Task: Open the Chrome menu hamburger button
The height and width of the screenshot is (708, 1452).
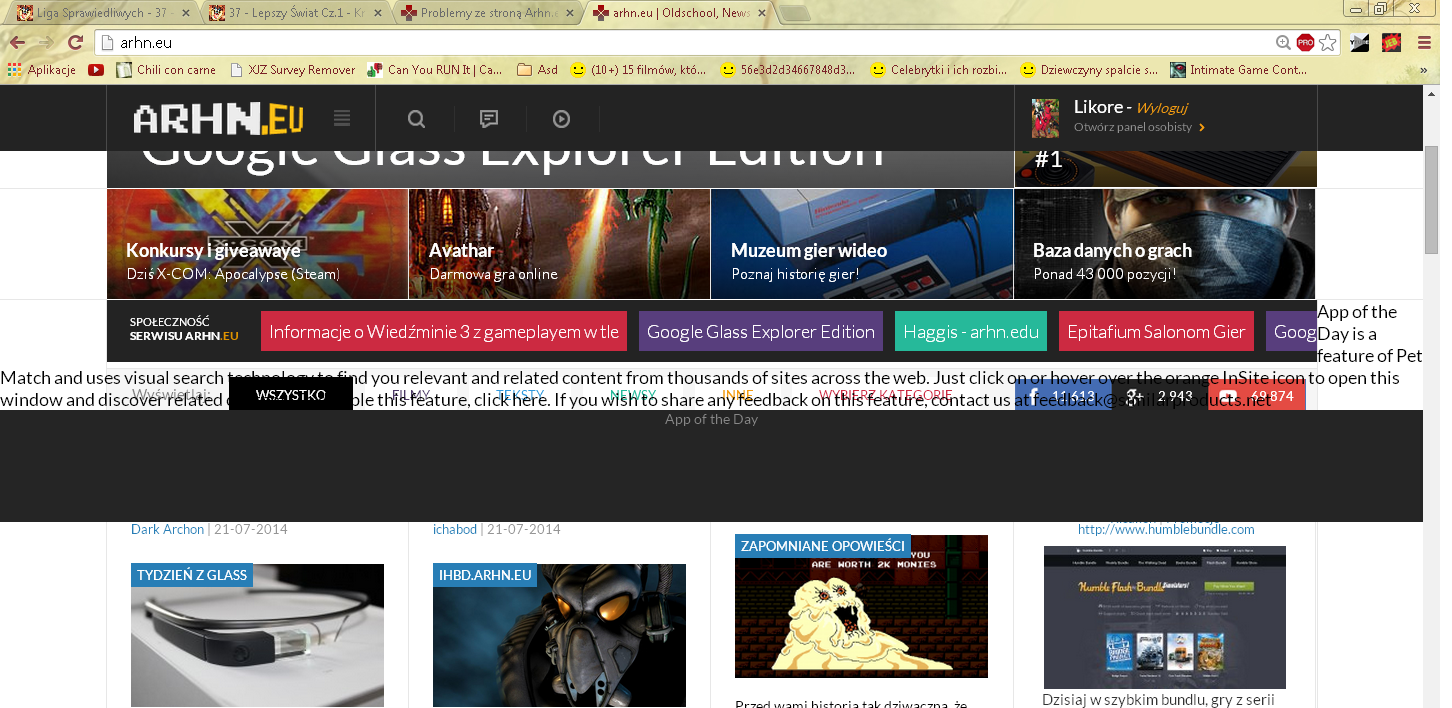Action: [1424, 42]
